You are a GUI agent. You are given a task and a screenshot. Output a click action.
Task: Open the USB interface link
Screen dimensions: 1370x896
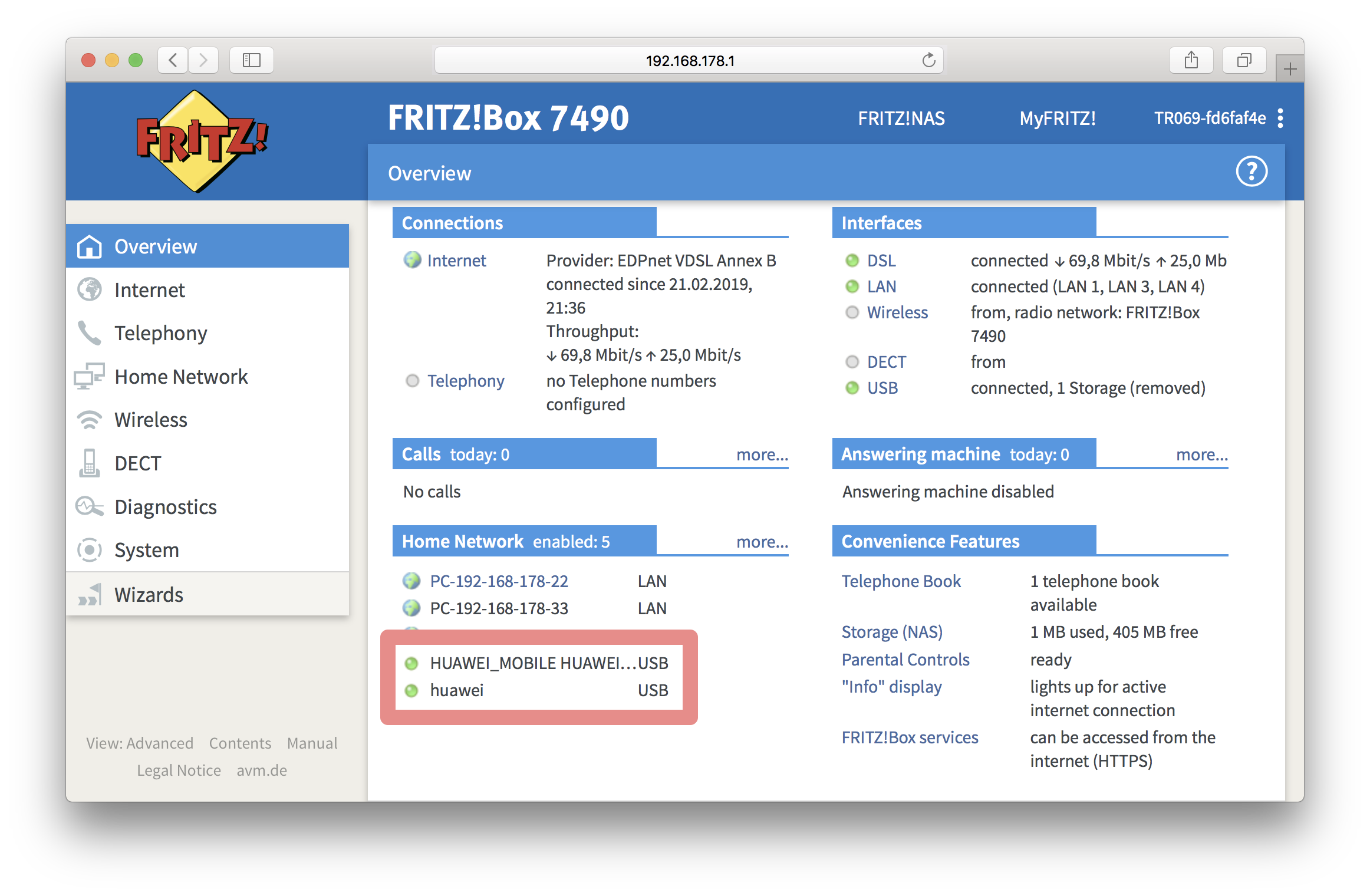(882, 388)
